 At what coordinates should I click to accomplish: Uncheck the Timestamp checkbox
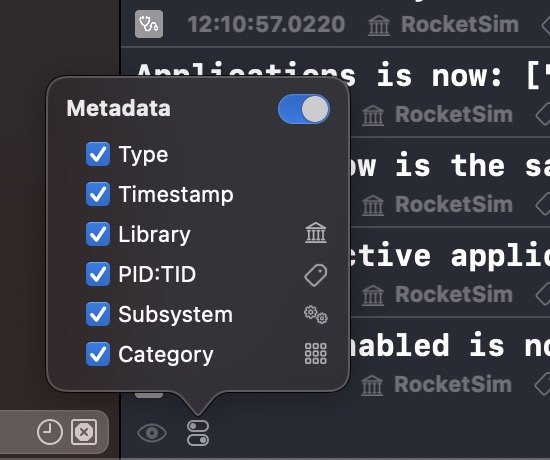98,194
